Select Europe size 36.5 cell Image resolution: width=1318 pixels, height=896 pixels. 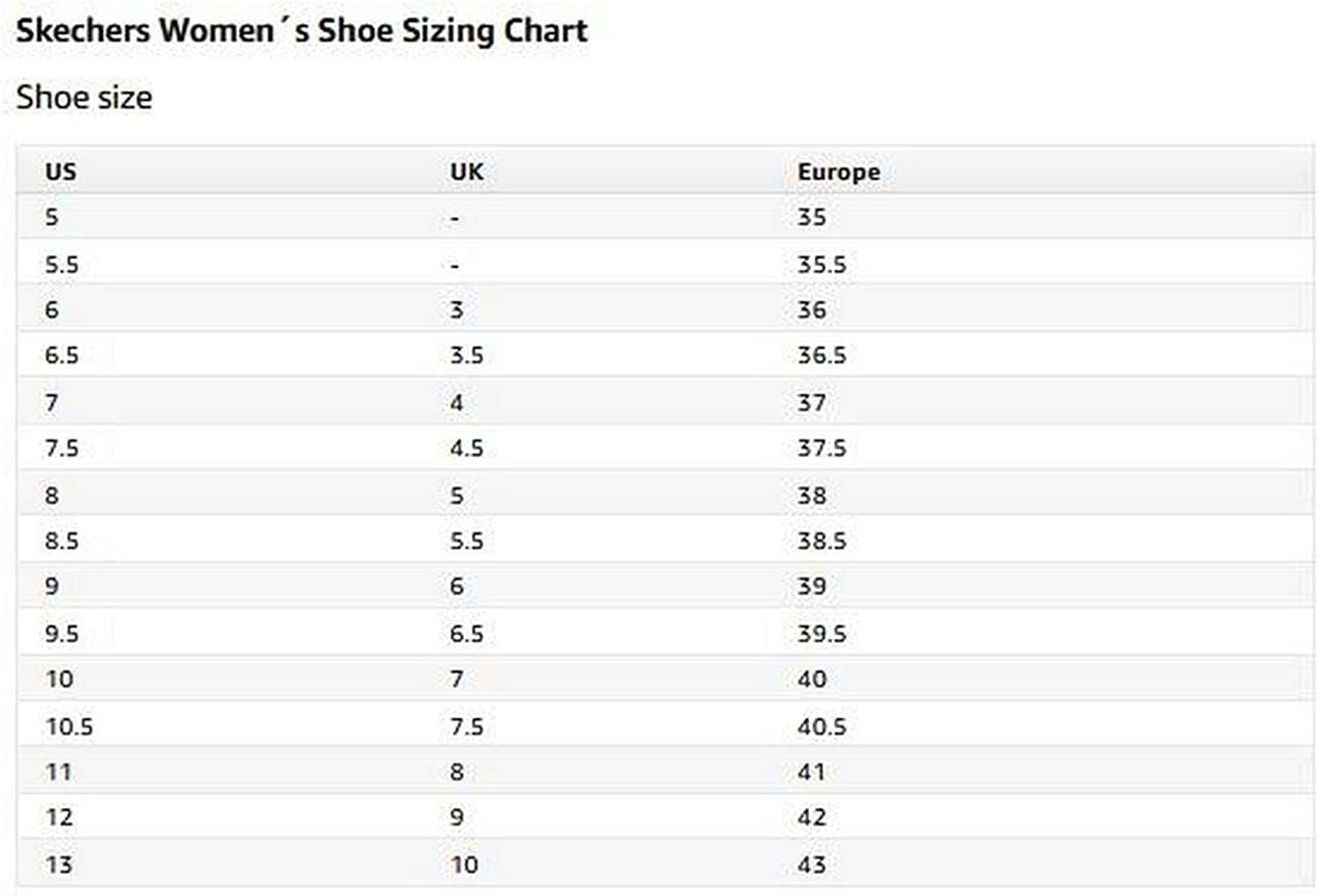(822, 356)
